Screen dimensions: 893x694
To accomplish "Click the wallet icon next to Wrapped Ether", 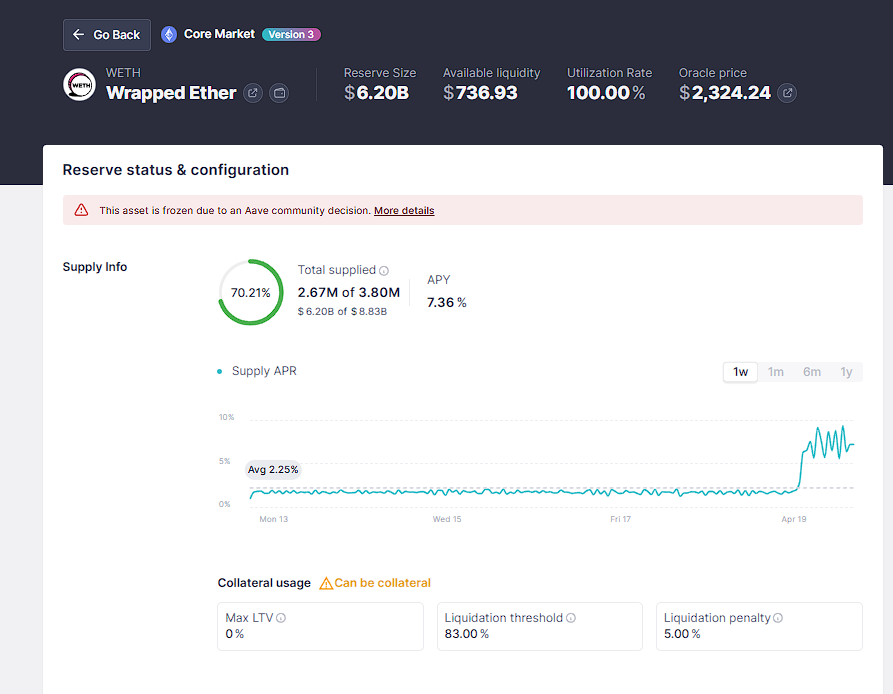I will point(279,93).
